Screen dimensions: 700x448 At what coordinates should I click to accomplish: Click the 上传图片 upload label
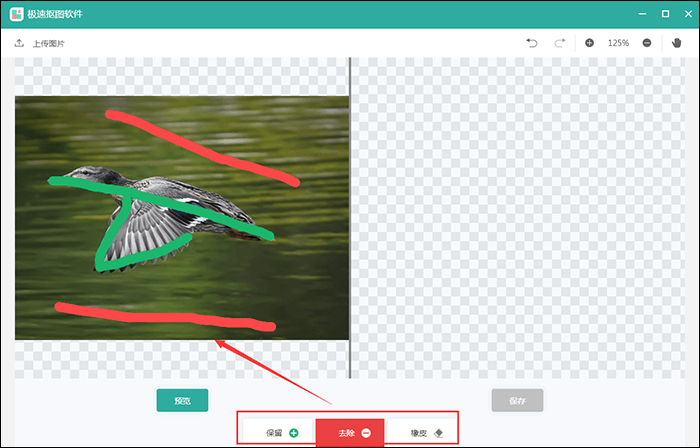(x=49, y=44)
